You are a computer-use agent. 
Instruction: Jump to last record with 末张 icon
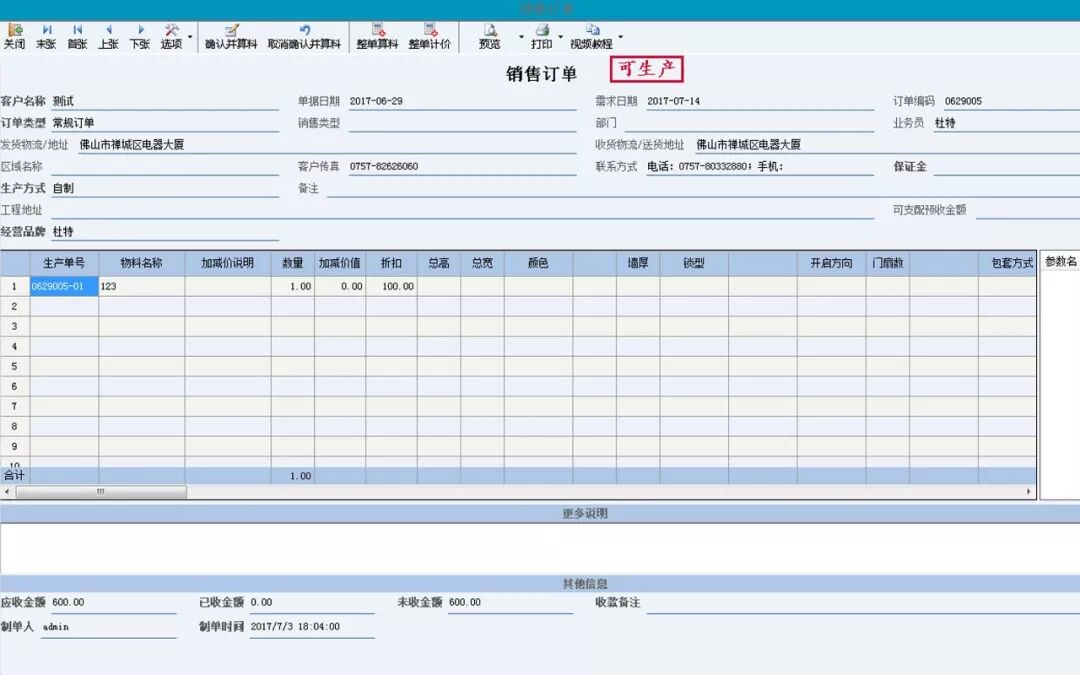(44, 32)
